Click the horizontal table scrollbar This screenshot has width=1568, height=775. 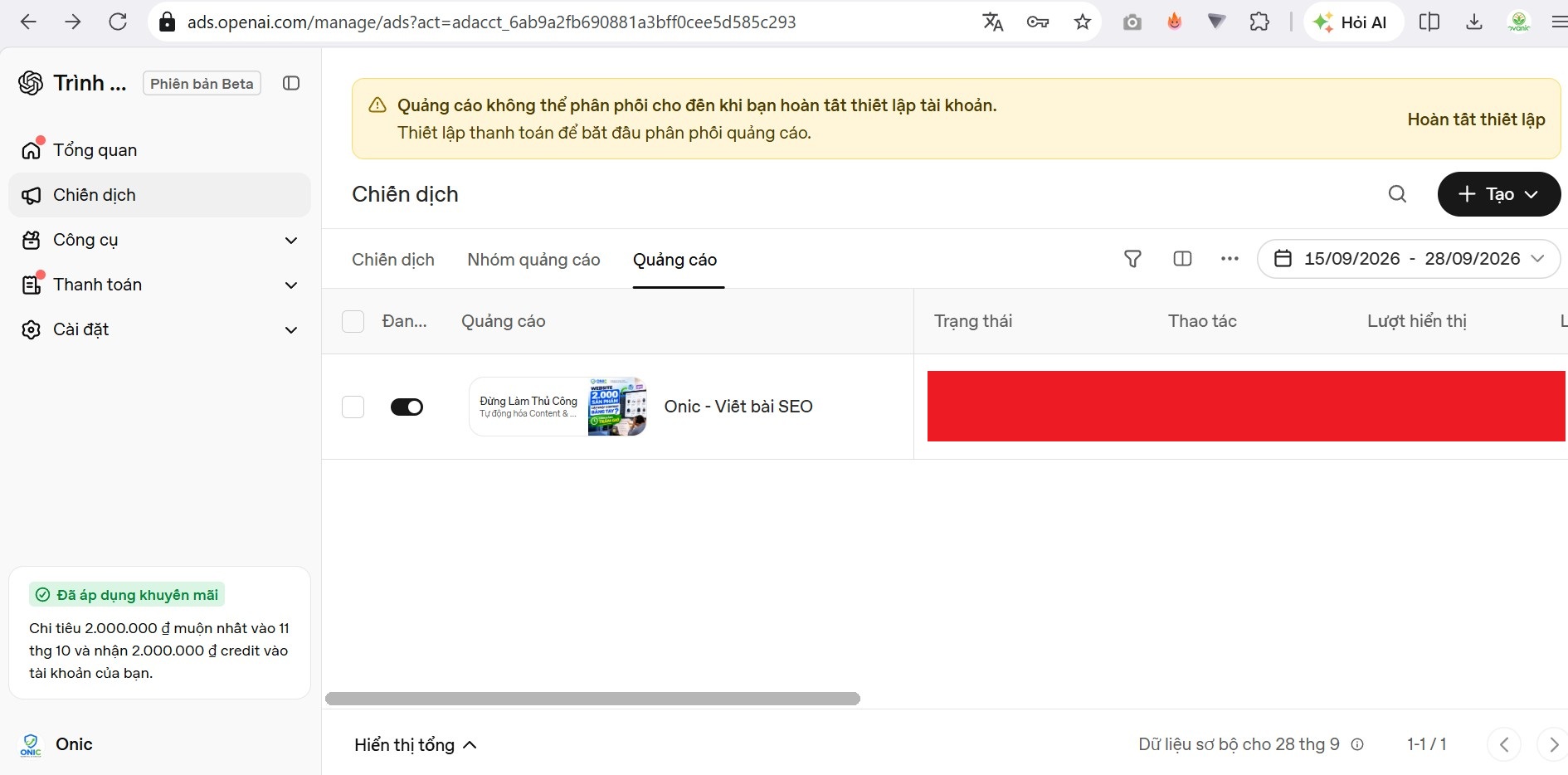point(592,699)
